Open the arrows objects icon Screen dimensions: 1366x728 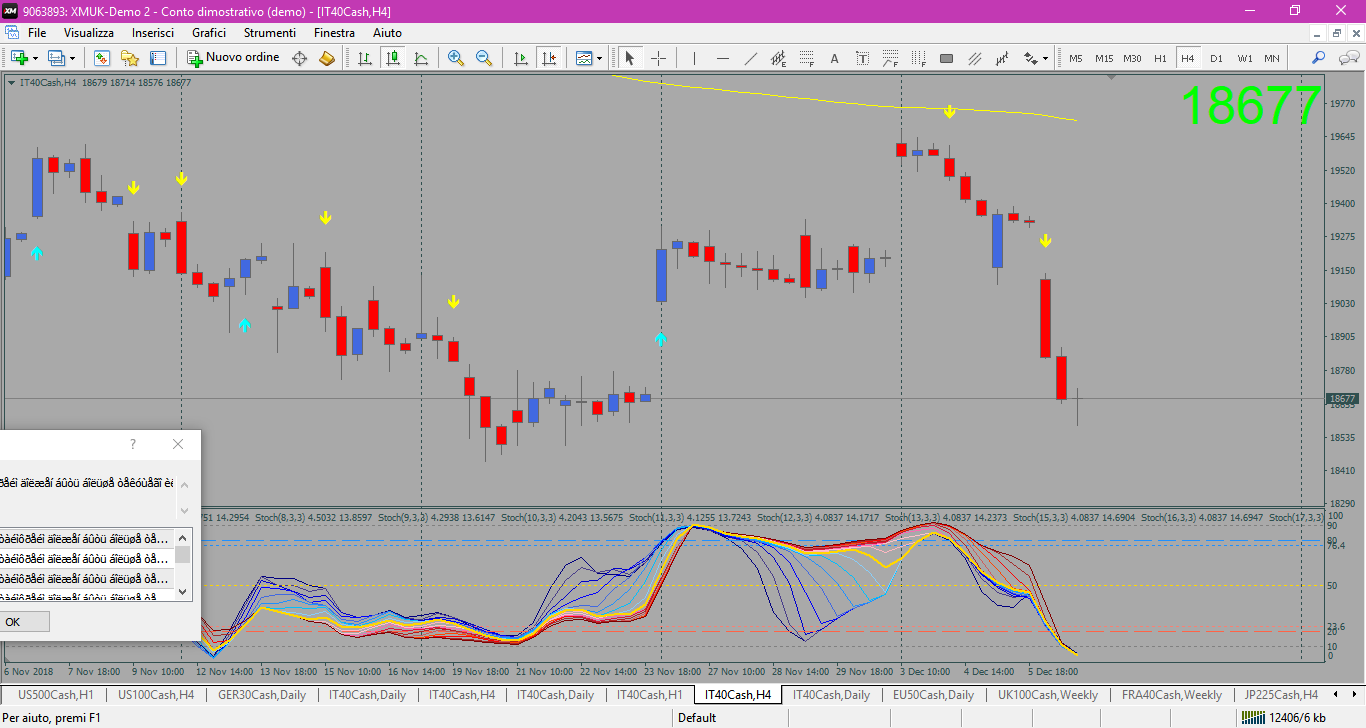pos(1030,58)
